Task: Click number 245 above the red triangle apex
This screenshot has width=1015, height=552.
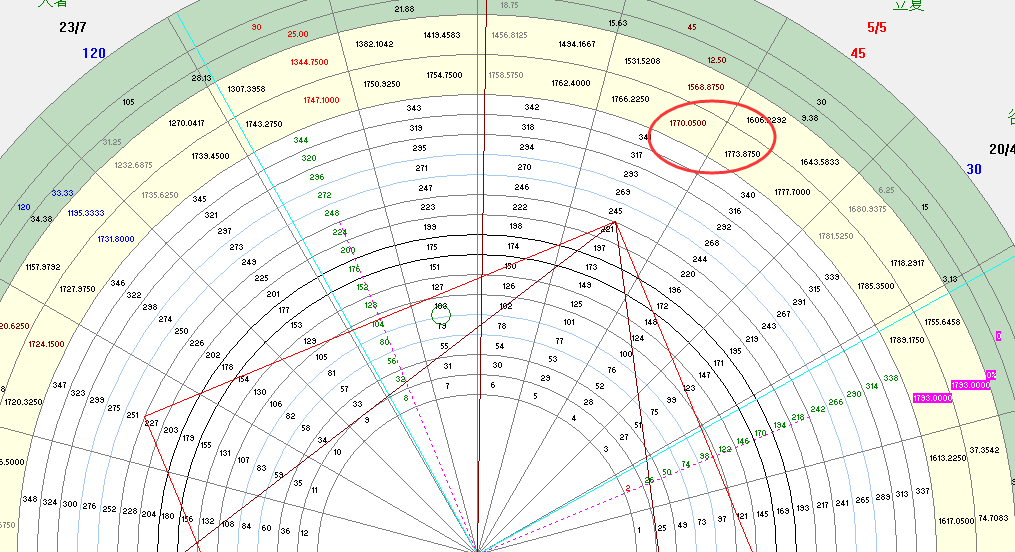Action: (x=615, y=211)
